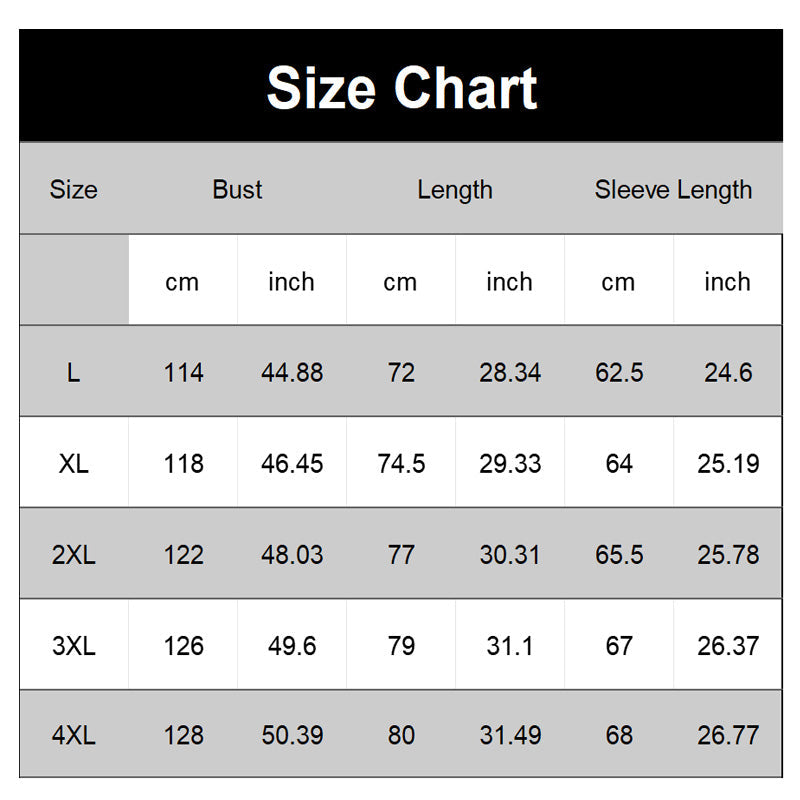This screenshot has width=800, height=800.
Task: Click the 62.5 sleeve cm cell
Action: point(619,373)
